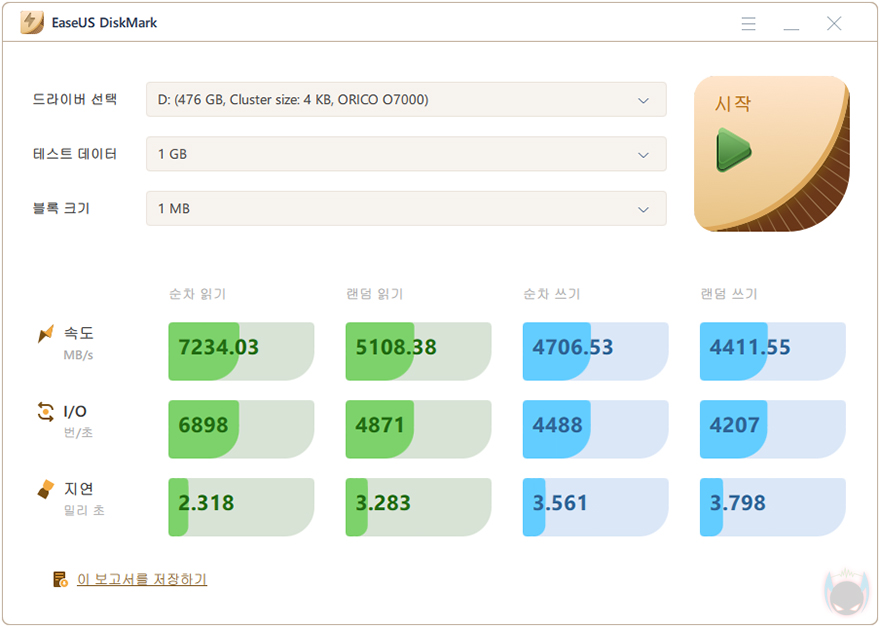Close the EaseUS DiskMark window
The image size is (880, 627).
[834, 23]
